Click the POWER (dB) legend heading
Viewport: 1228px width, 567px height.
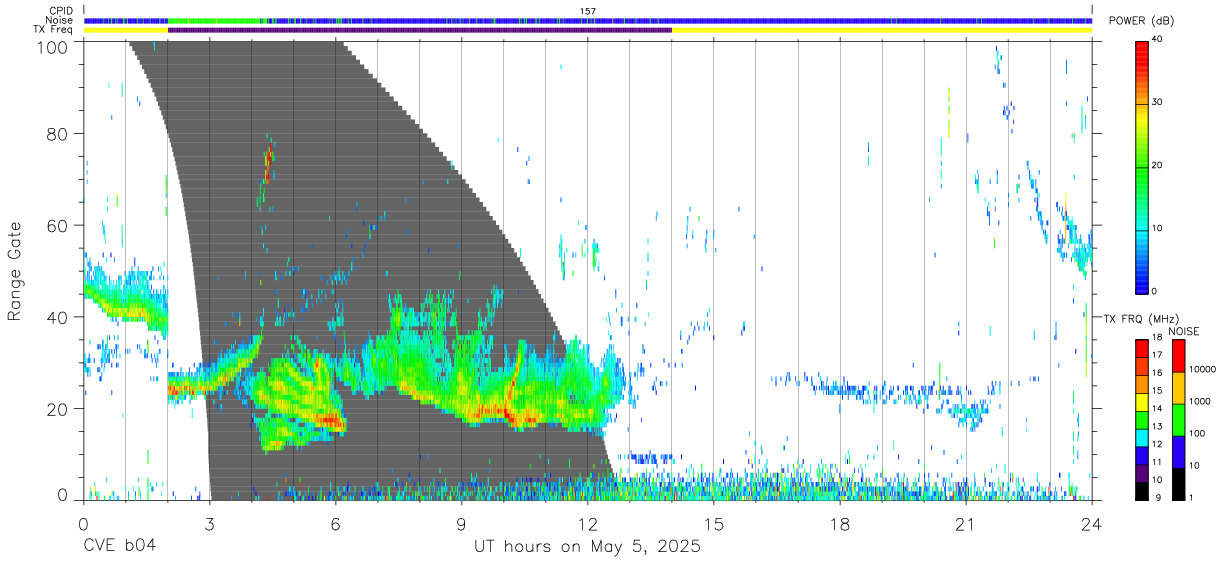pyautogui.click(x=1142, y=21)
